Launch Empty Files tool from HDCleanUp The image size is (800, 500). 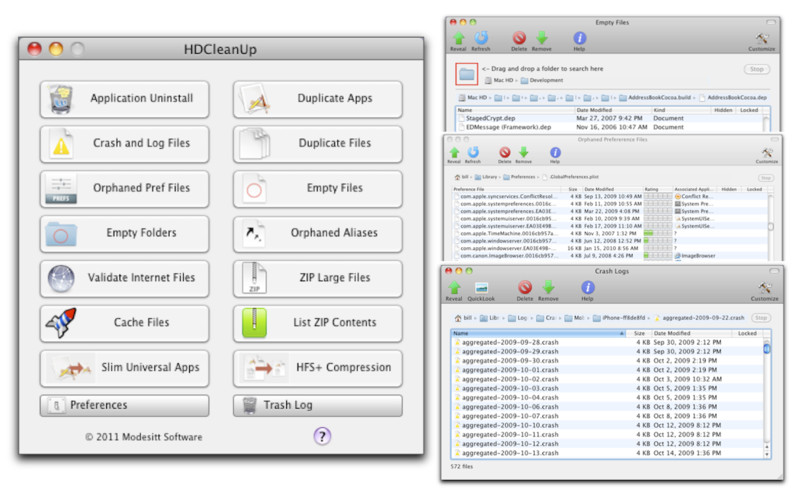pos(317,188)
